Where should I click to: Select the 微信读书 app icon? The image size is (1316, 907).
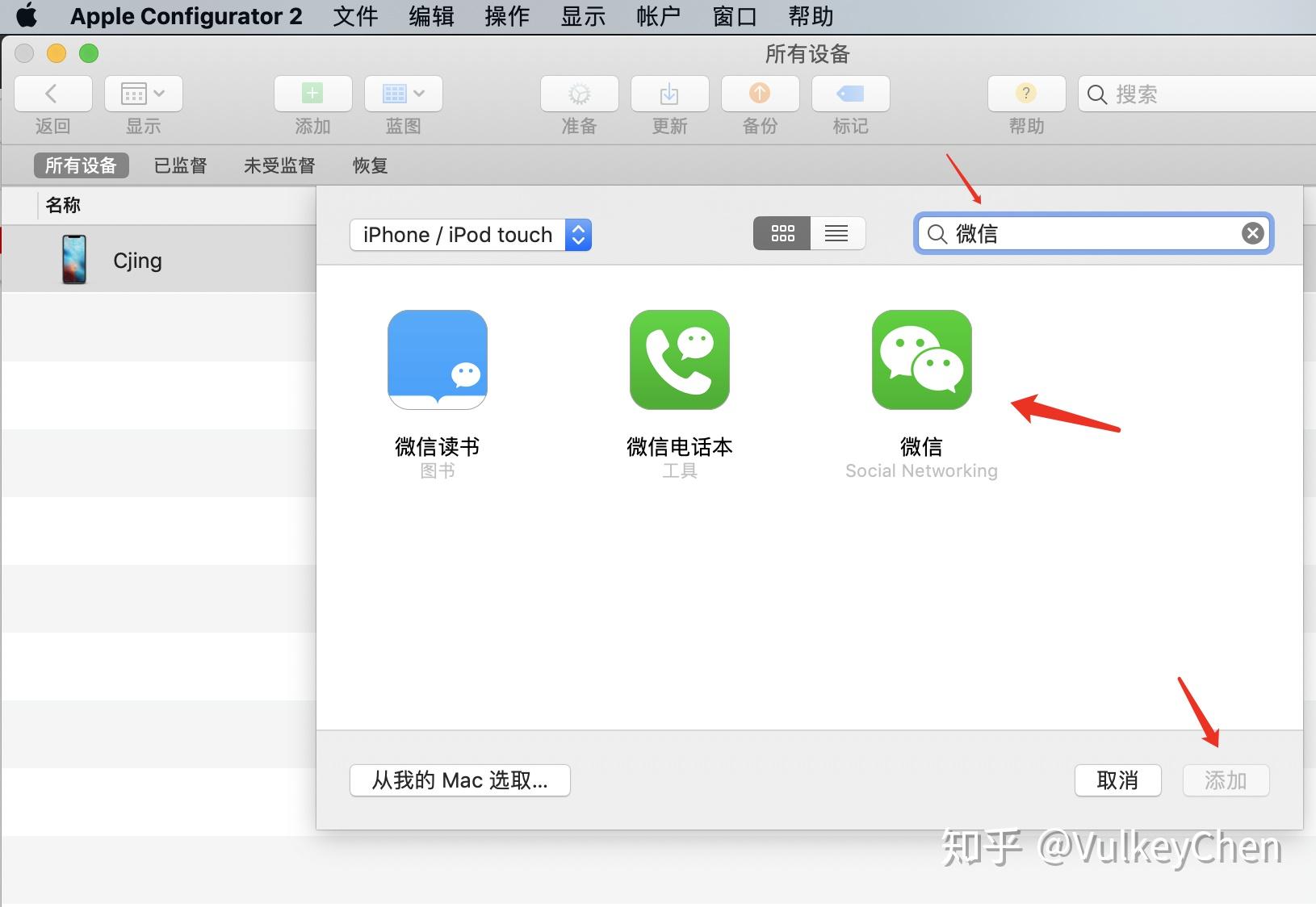point(438,360)
